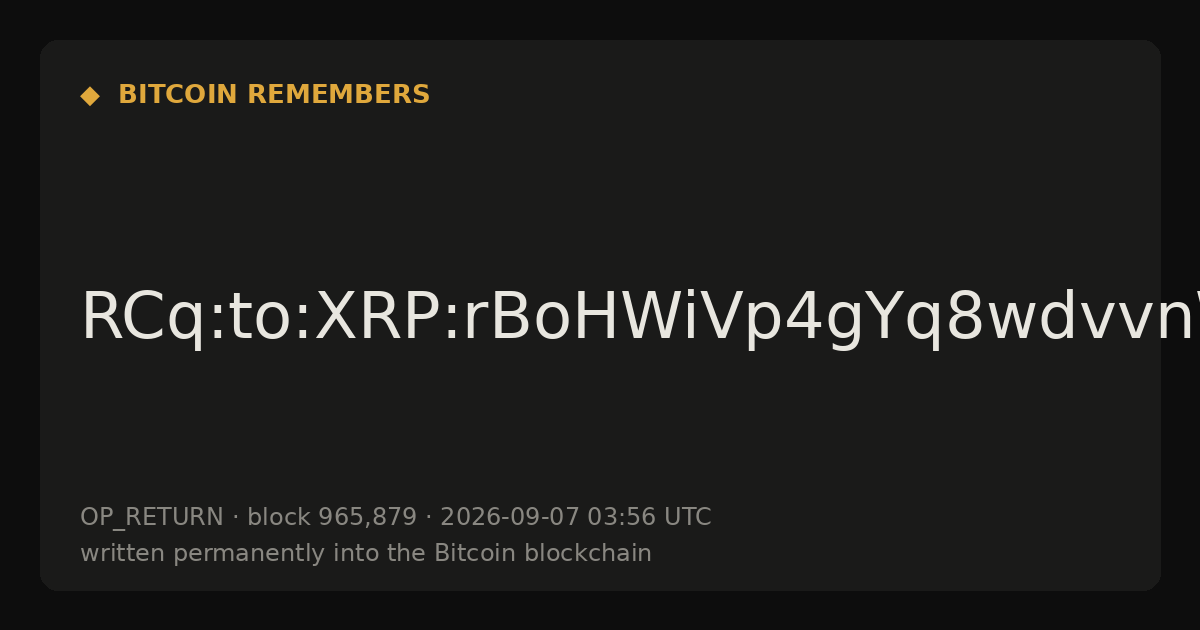Click the 03:56 UTC time stamp
Screen dimensions: 1200x630
coord(649,517)
